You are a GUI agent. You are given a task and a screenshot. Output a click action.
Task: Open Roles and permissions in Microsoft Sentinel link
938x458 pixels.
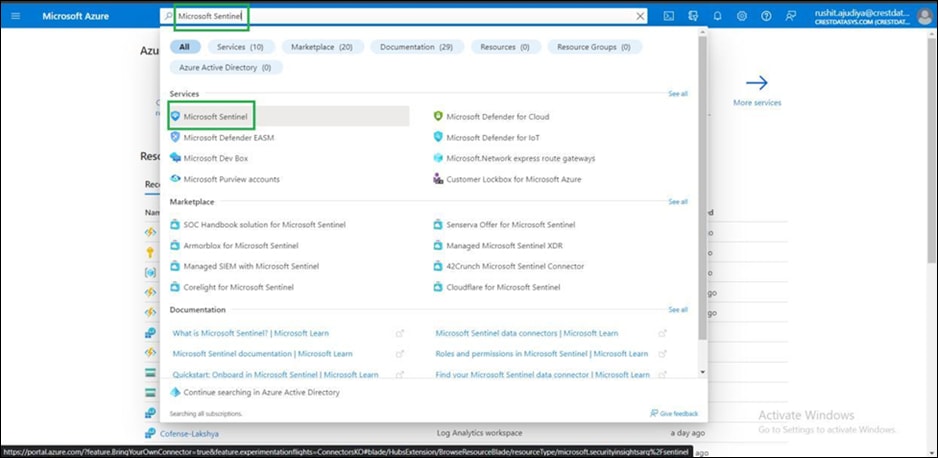[542, 354]
